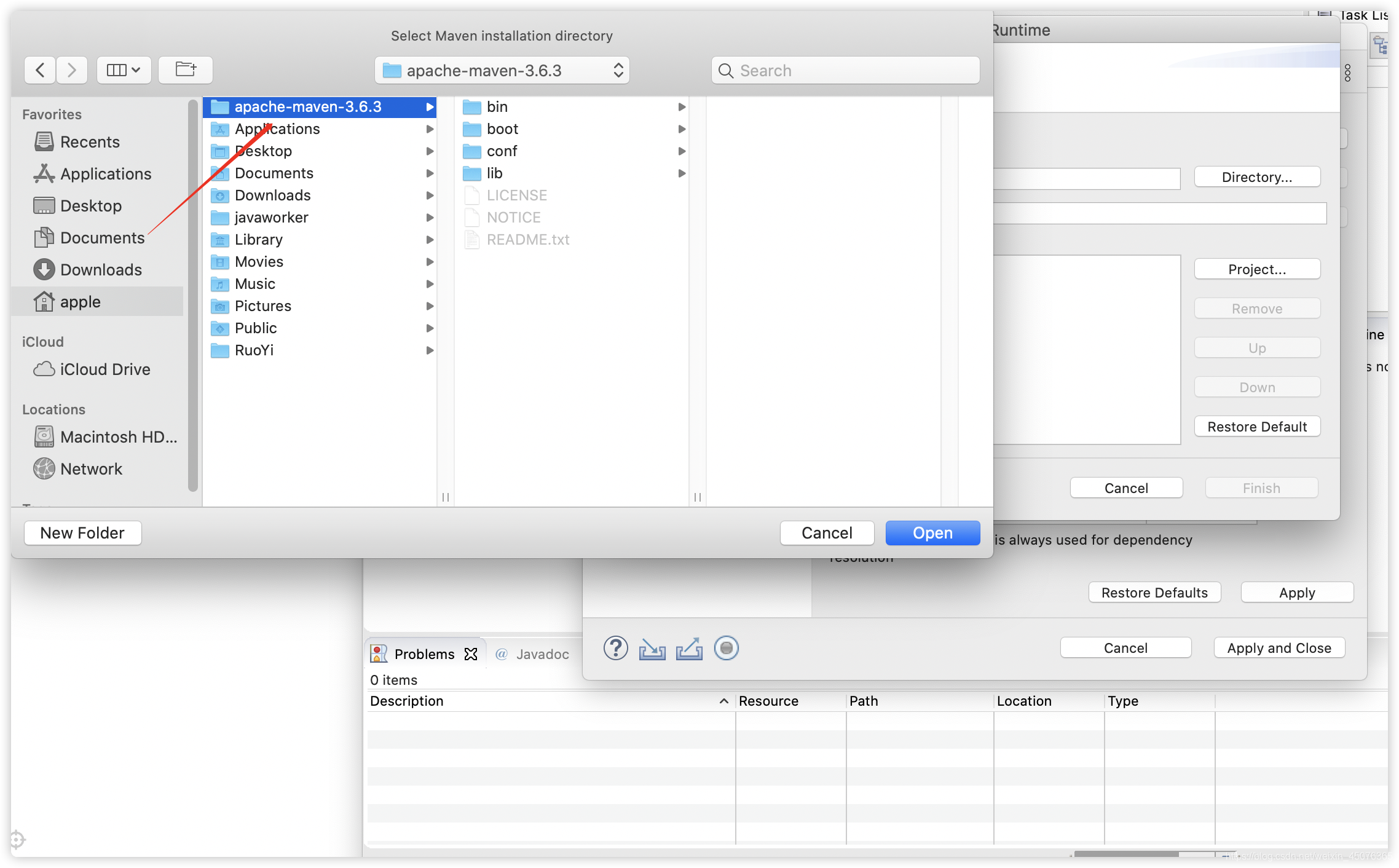Expand the Desktop folder arrow in column
Screen dimensions: 1399x868
[430, 151]
